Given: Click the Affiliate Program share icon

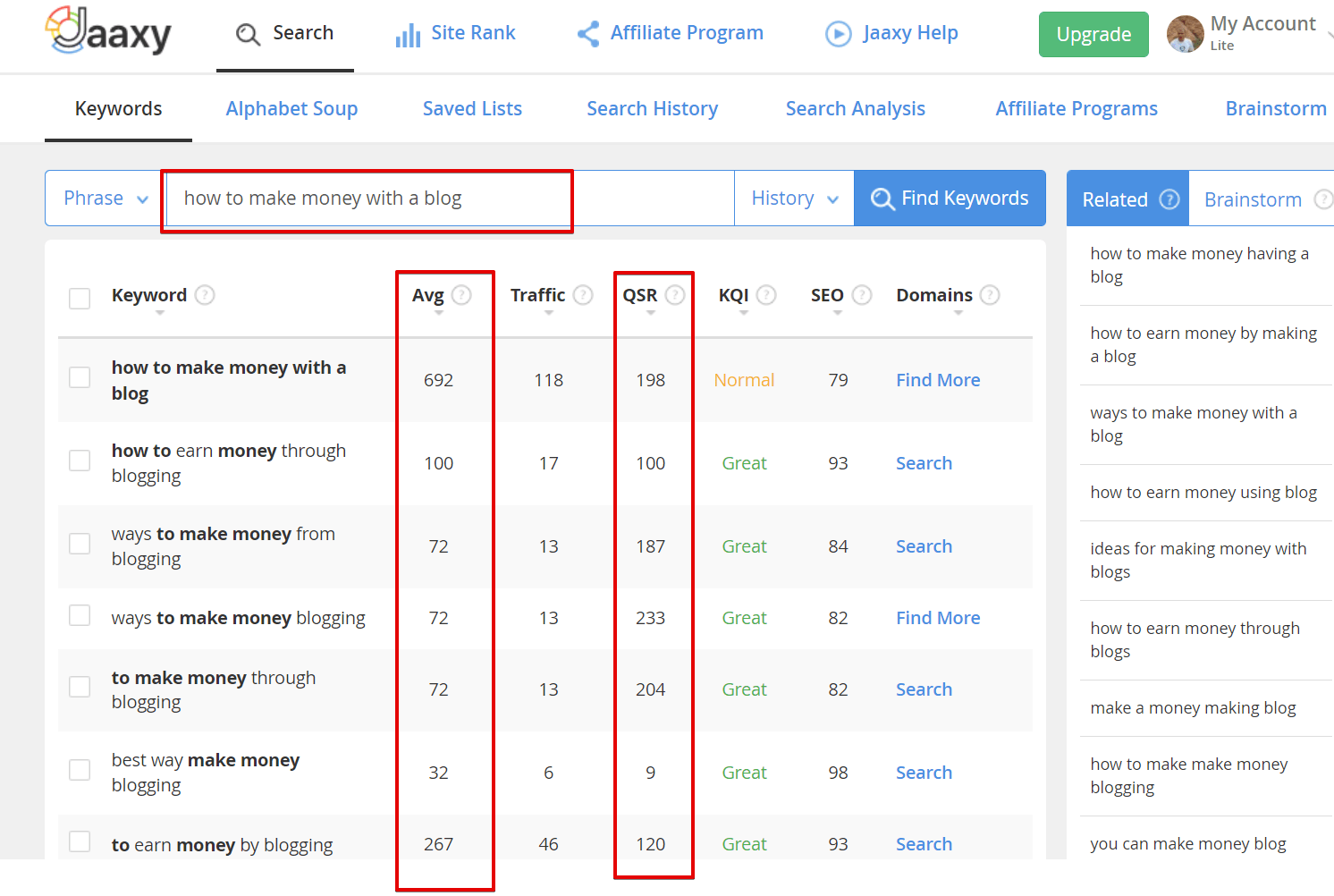Looking at the screenshot, I should coord(587,34).
